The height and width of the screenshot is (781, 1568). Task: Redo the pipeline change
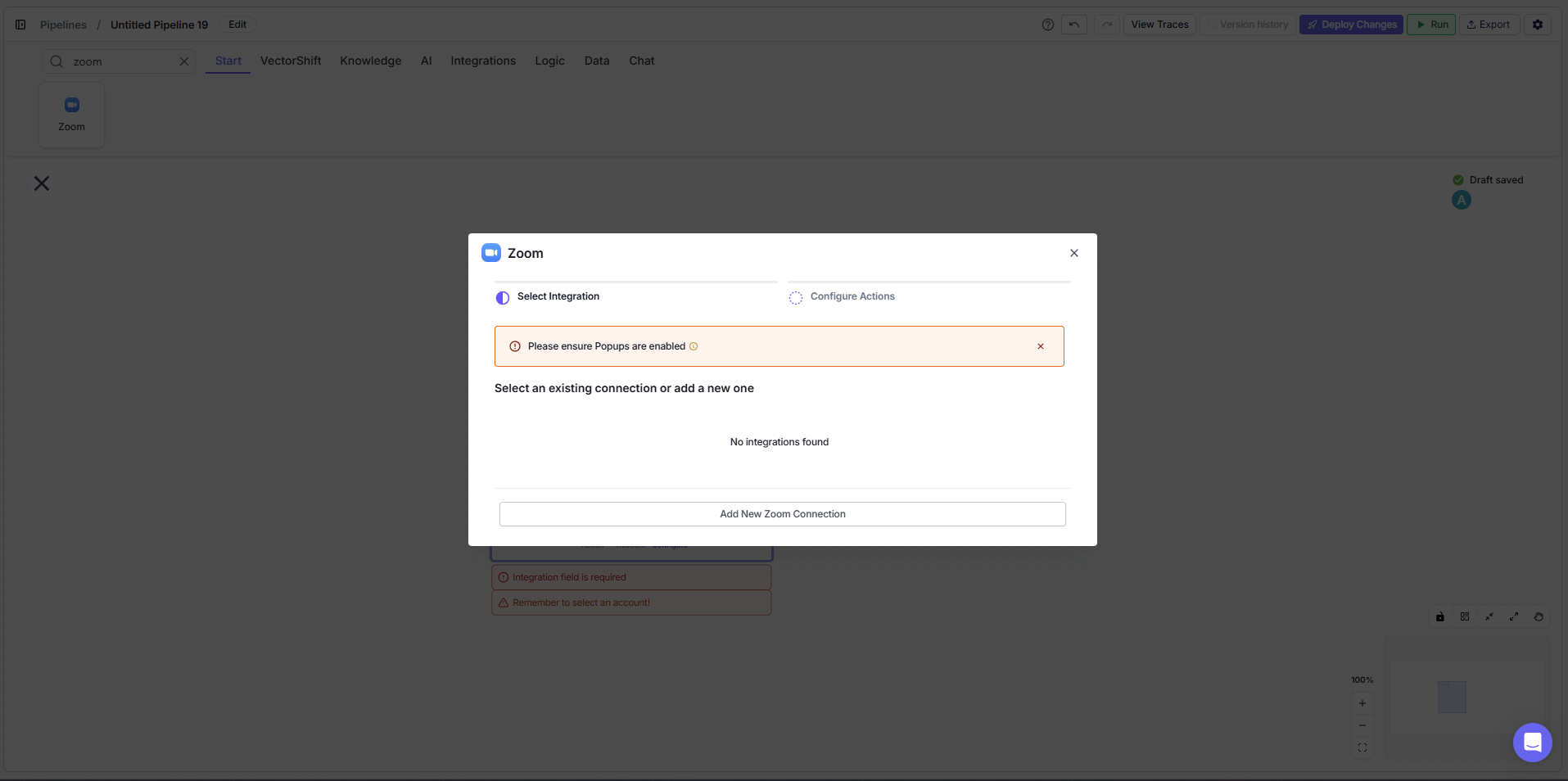[x=1107, y=25]
